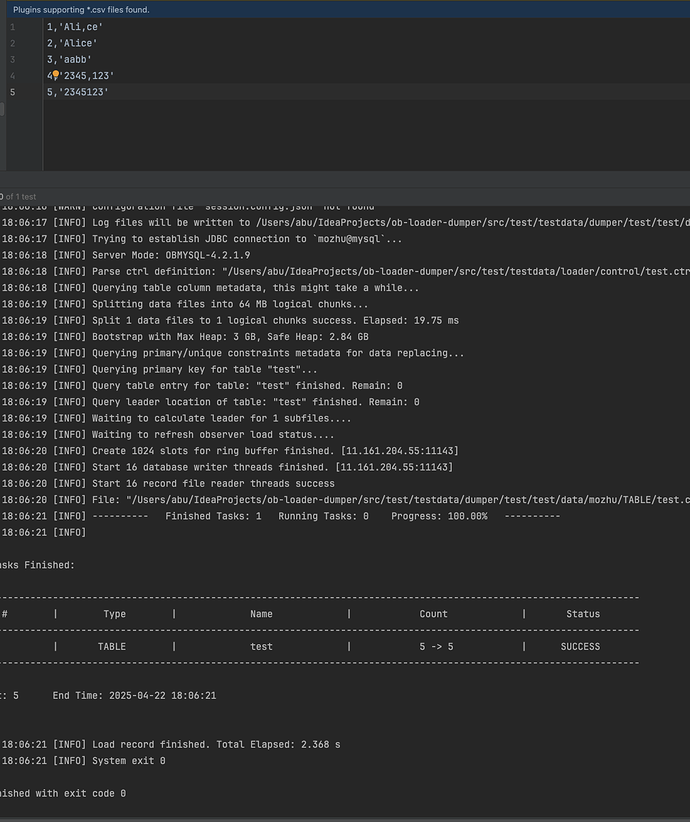Click the 'SUCCESS' status cell
690x822 pixels.
coord(580,646)
